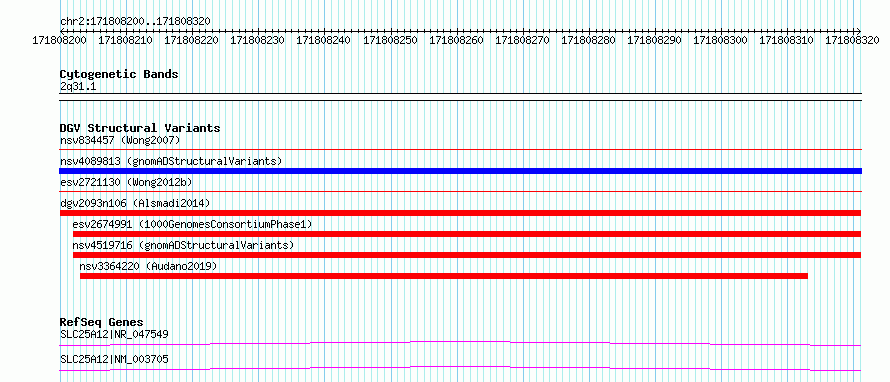The image size is (890, 382).
Task: Click esv2674991 1000GenomesConsortiumPhase1 label
Action: point(192,224)
